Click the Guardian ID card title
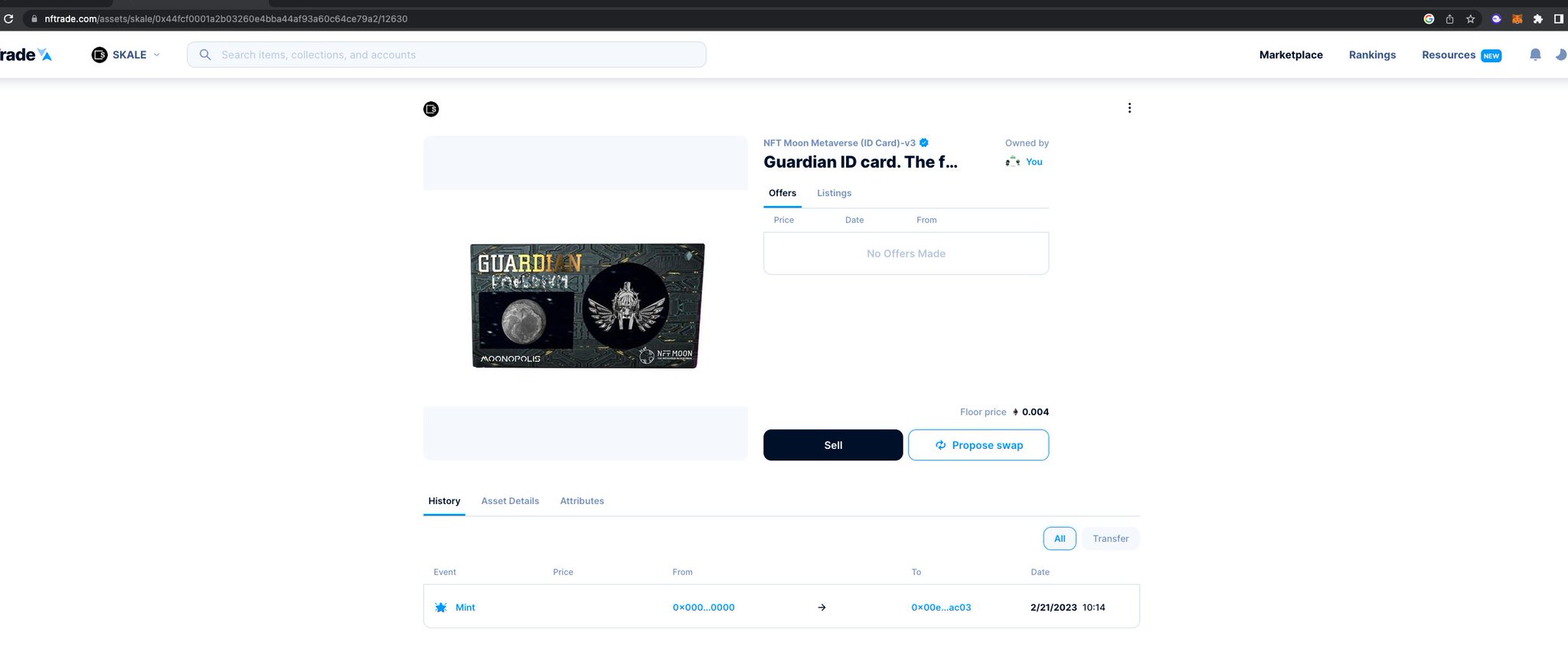The image size is (1568, 662). coord(860,162)
